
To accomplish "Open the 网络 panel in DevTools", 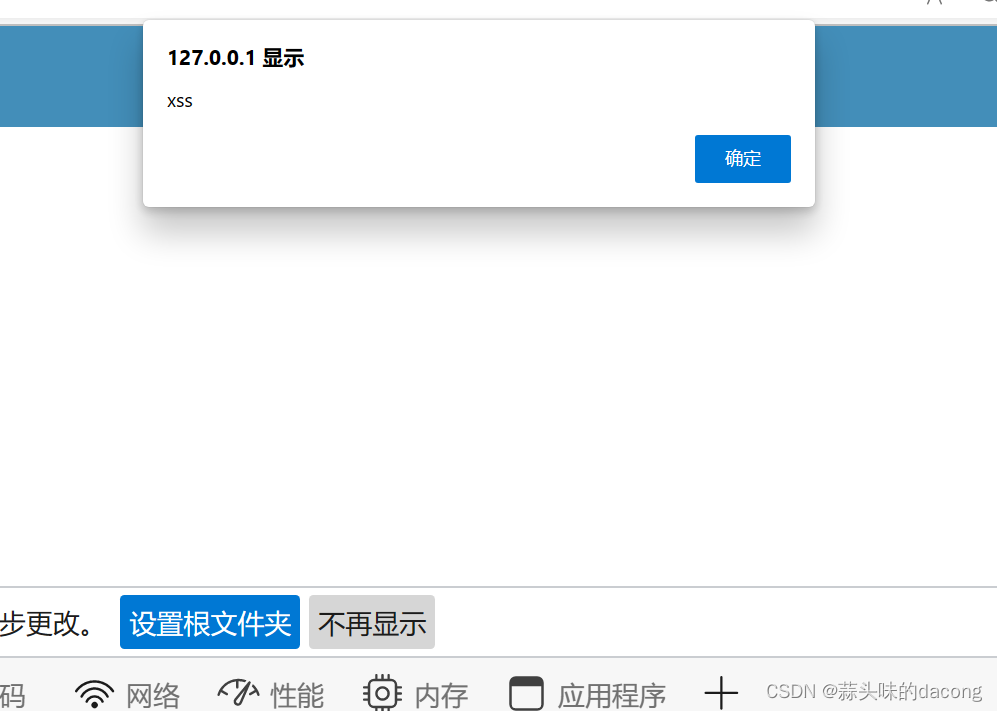I will [x=152, y=694].
